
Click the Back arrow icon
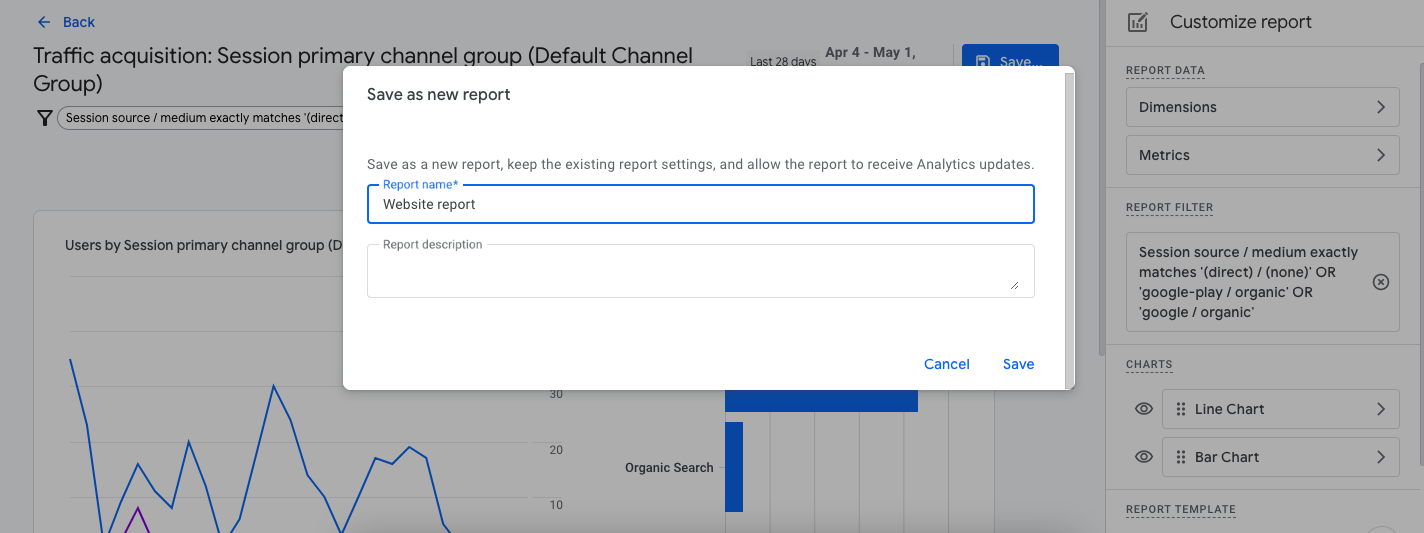tap(43, 22)
